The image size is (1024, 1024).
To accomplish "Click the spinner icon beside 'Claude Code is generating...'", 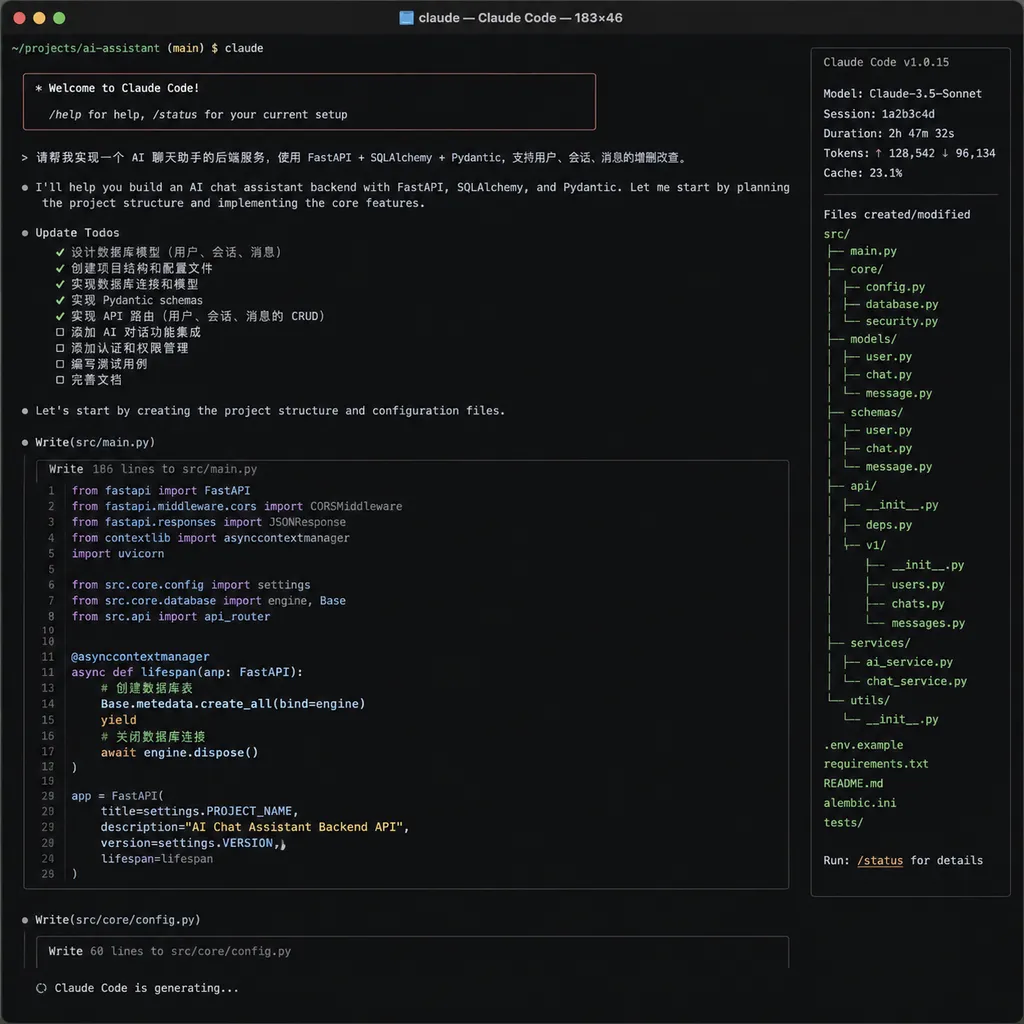I will point(41,988).
